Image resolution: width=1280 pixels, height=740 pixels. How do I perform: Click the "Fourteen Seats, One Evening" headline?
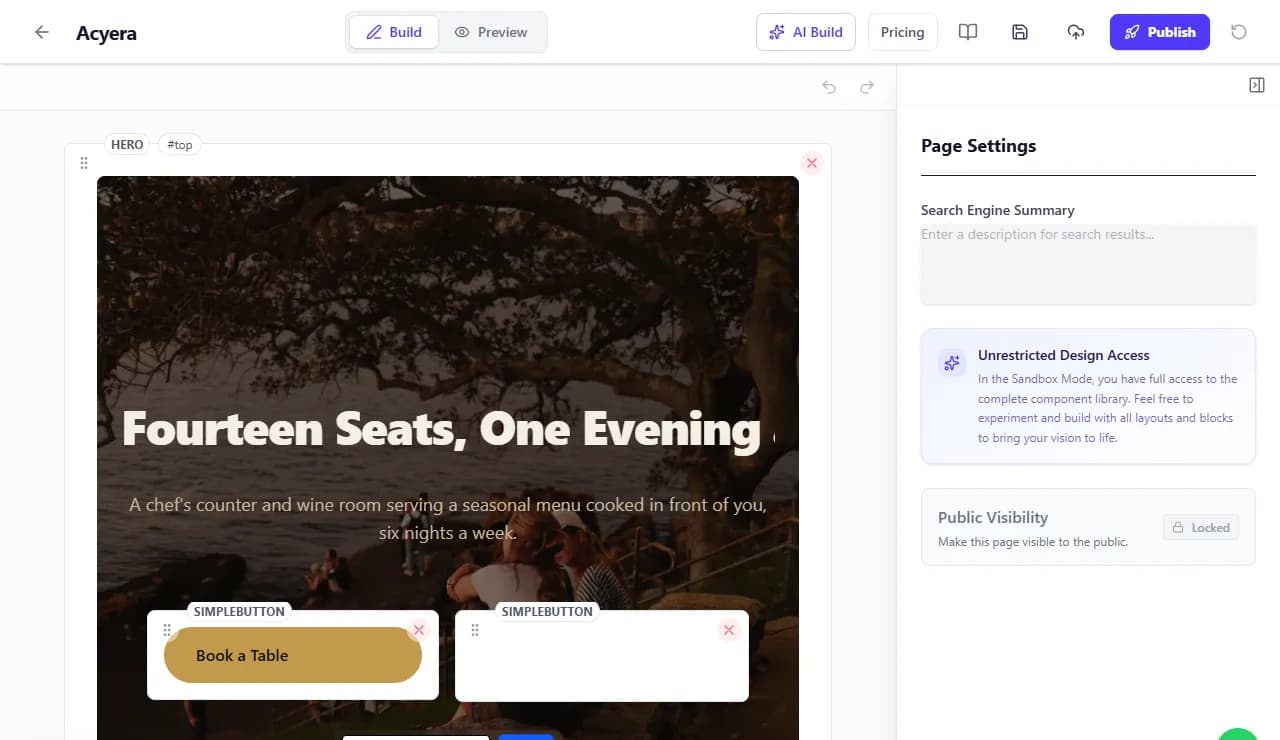point(448,429)
